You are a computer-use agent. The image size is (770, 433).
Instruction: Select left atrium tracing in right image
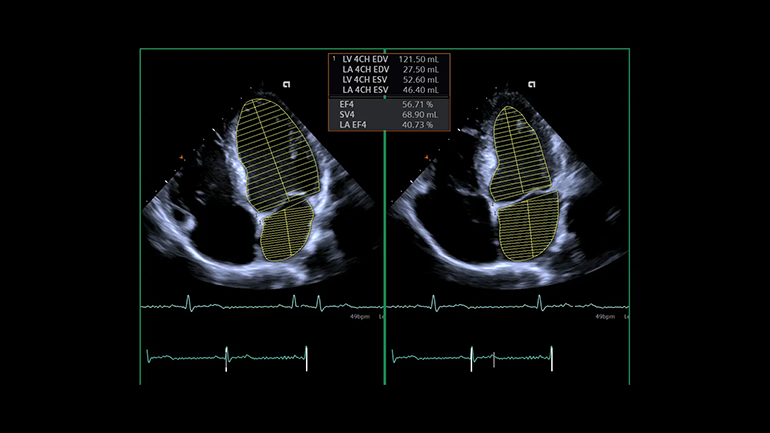pyautogui.click(x=529, y=226)
